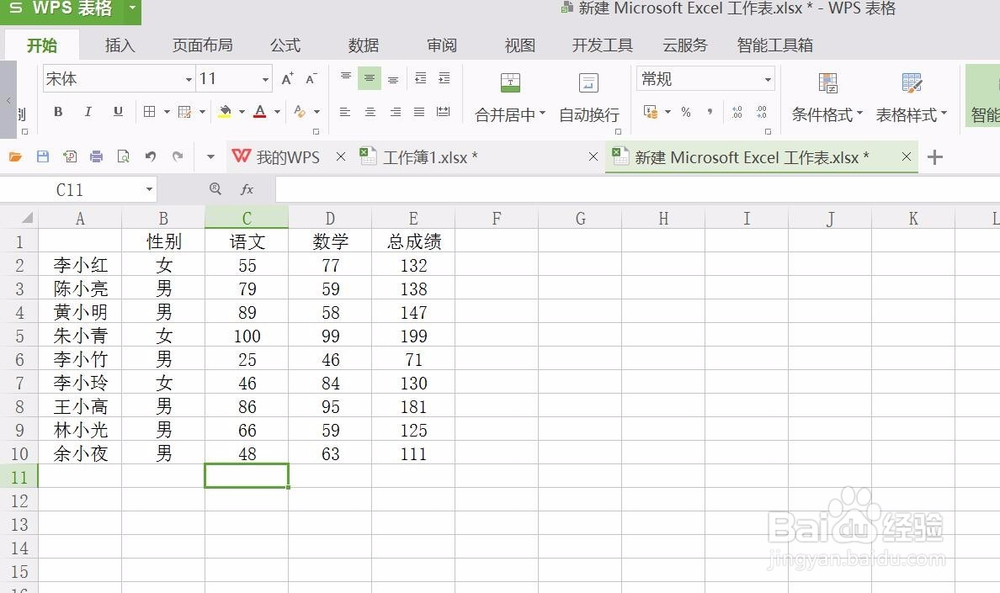Apply bold formatting with the B icon
The width and height of the screenshot is (1000, 593).
tap(57, 112)
